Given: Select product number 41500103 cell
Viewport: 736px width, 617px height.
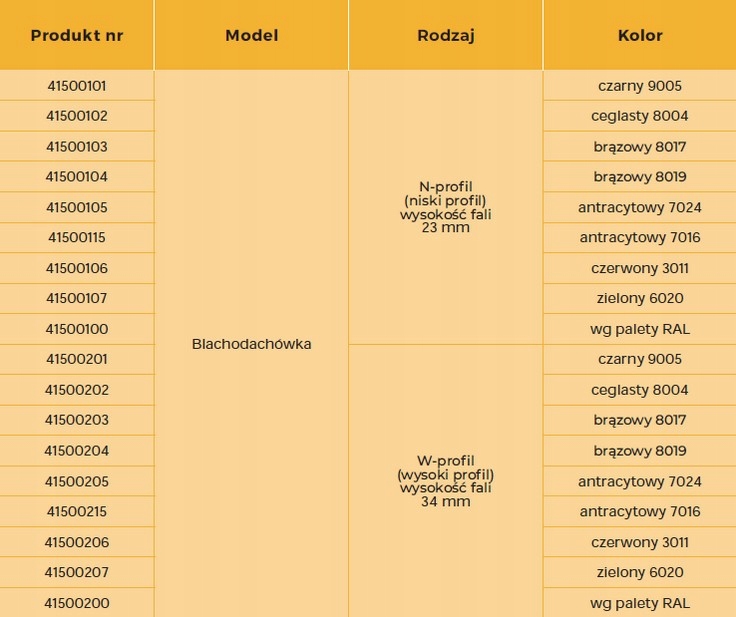Looking at the screenshot, I should coord(77,147).
